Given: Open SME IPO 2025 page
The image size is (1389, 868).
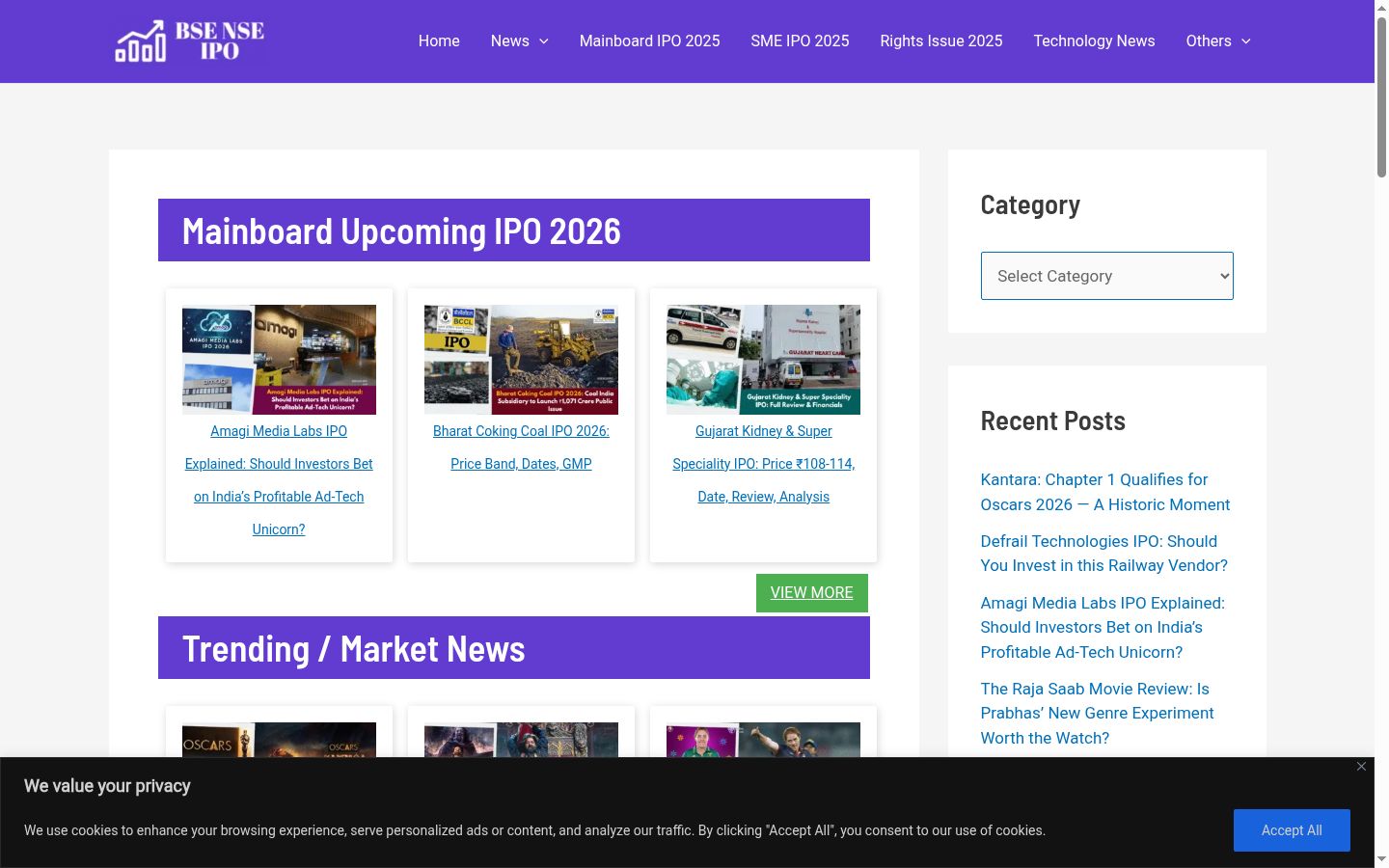Looking at the screenshot, I should pos(800,41).
